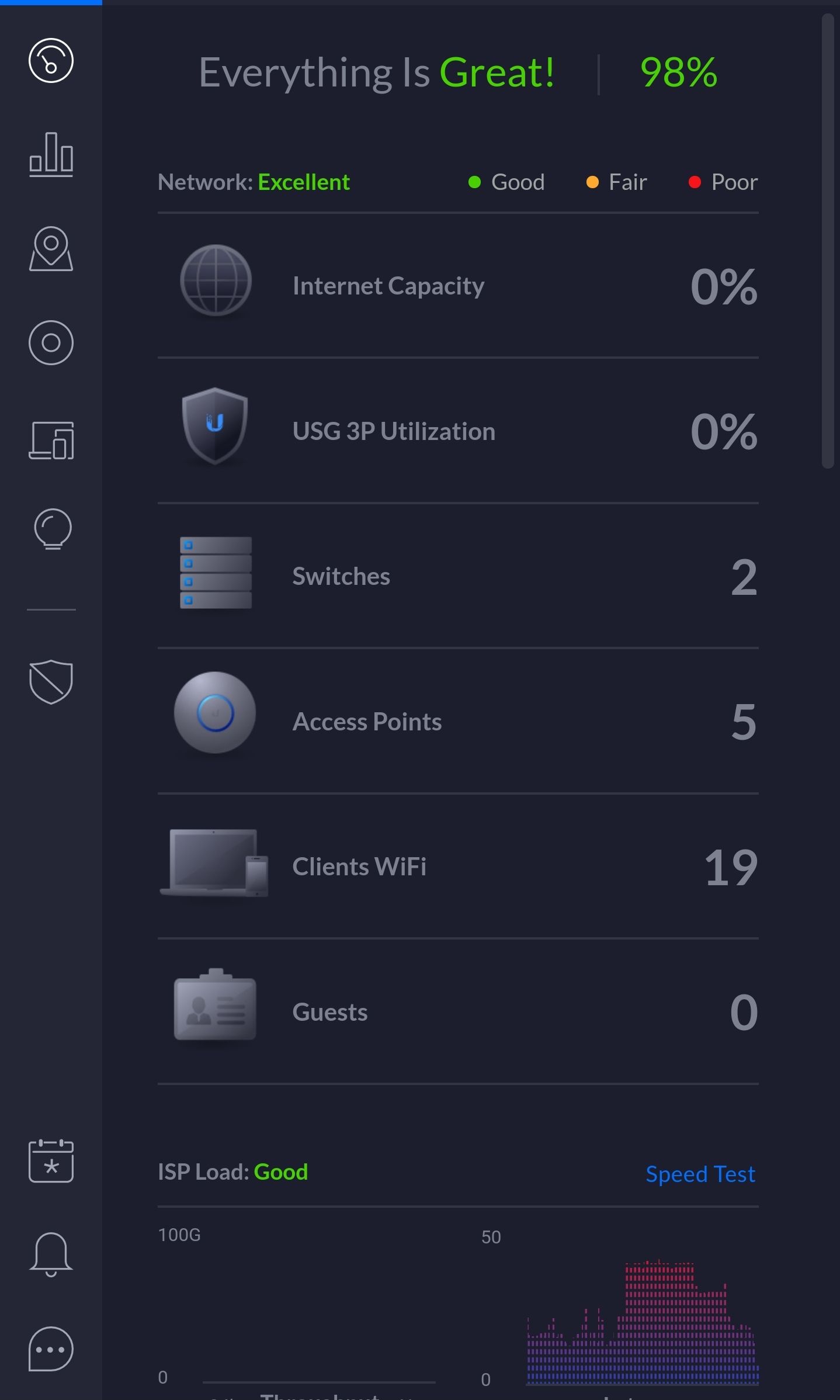Click the Speed Test link
Image resolution: width=840 pixels, height=1400 pixels.
point(700,1174)
